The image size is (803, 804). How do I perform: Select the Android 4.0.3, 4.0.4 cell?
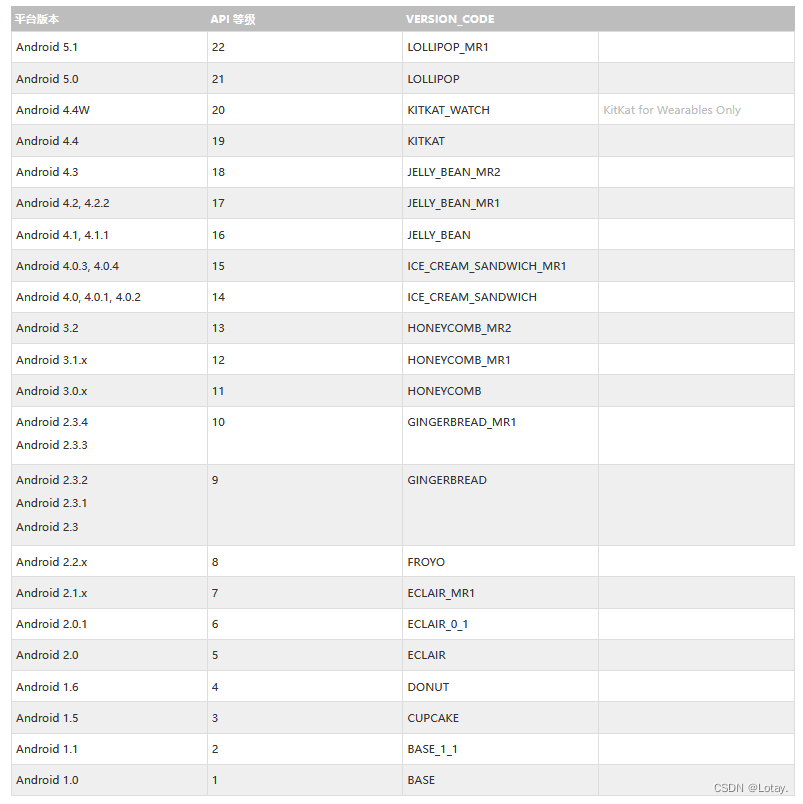coord(67,266)
